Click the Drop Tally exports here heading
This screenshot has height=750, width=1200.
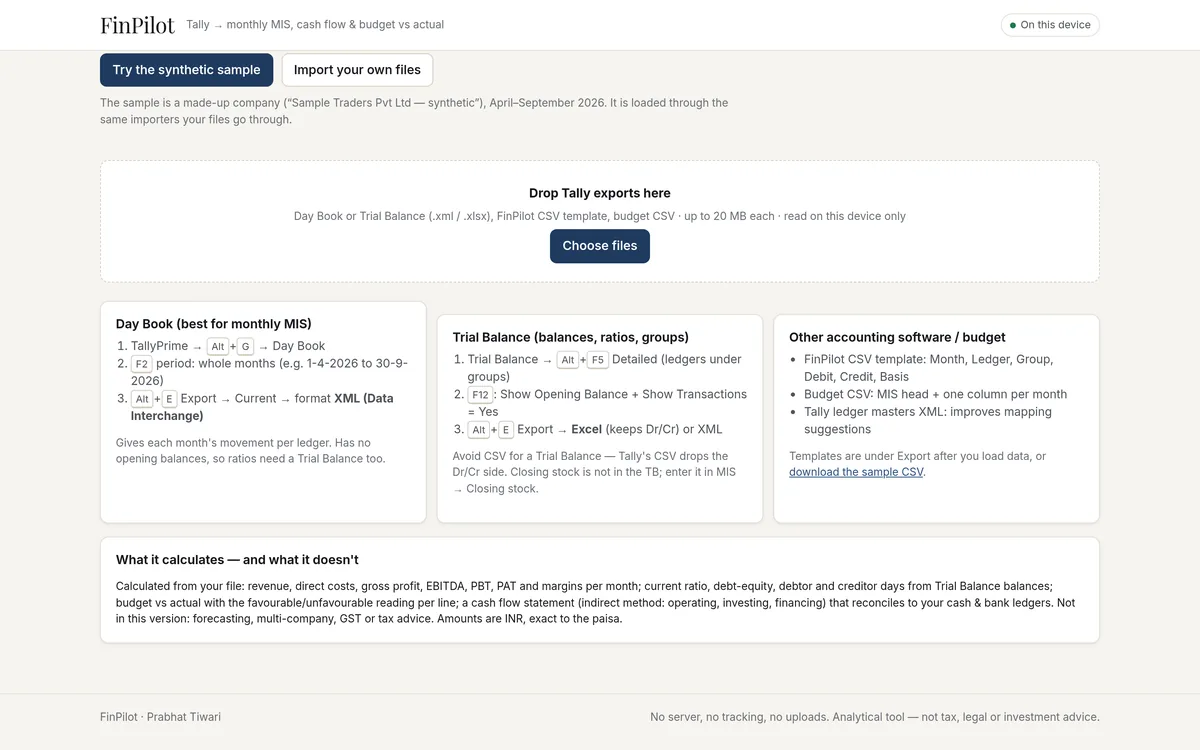(x=600, y=193)
